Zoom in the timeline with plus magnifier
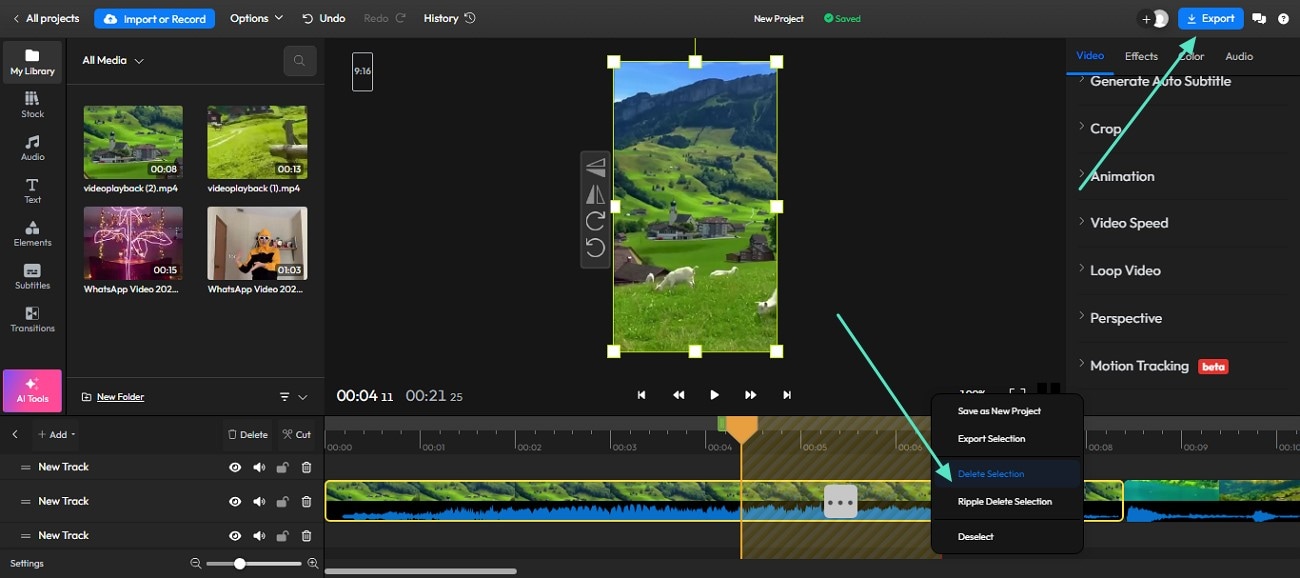This screenshot has height=578, width=1300. [313, 564]
